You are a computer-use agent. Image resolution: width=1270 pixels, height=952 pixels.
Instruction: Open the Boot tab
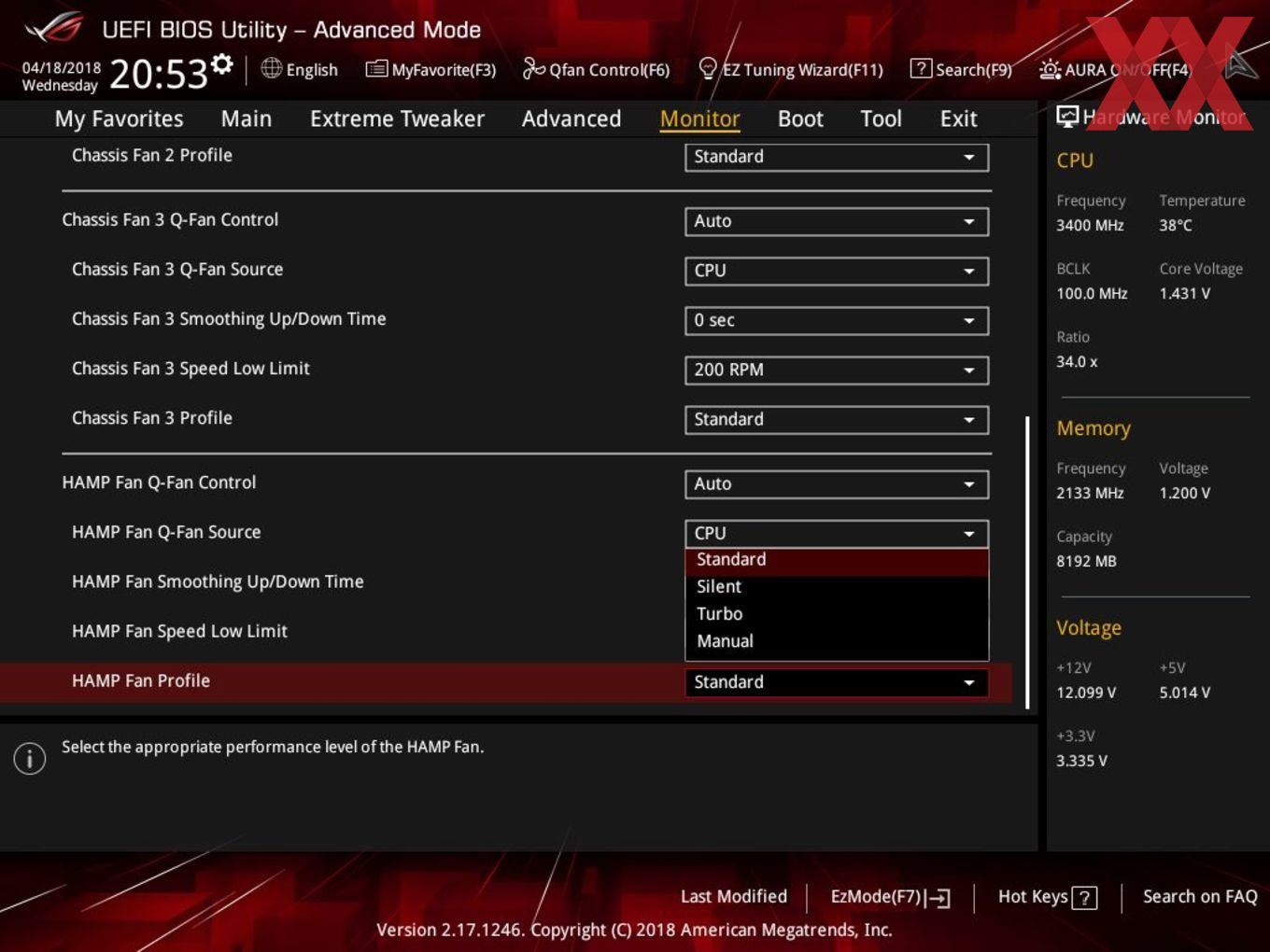pos(800,119)
